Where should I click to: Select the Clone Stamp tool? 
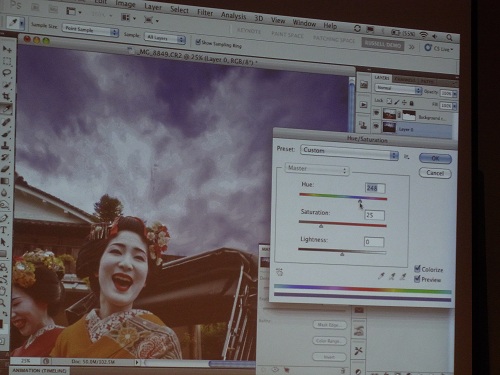(6, 145)
